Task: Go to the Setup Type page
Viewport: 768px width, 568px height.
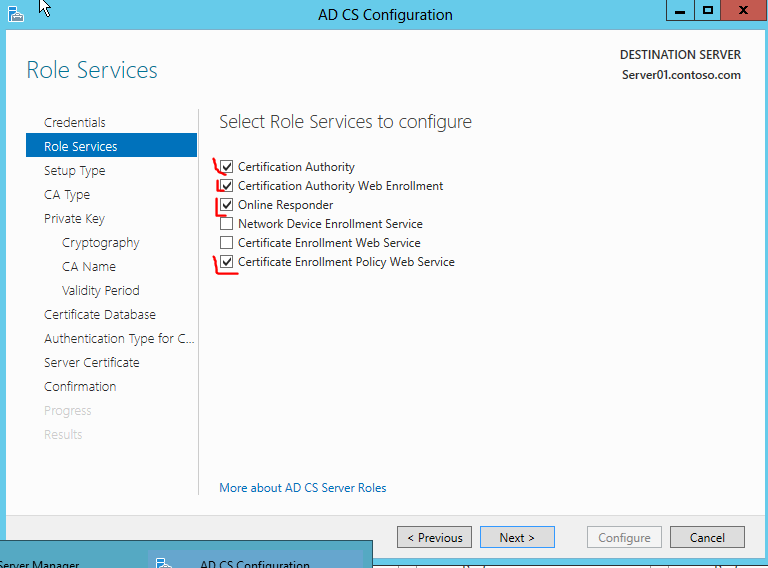Action: 75,171
